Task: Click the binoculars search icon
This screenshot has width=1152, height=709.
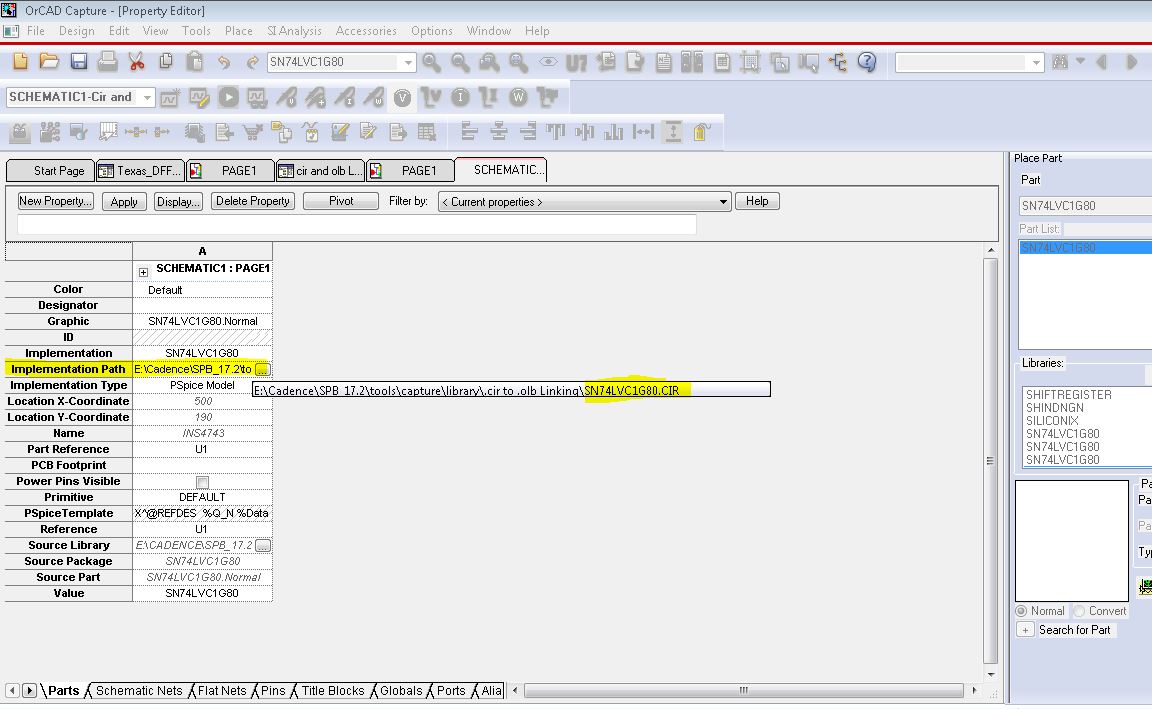Action: coord(1059,62)
